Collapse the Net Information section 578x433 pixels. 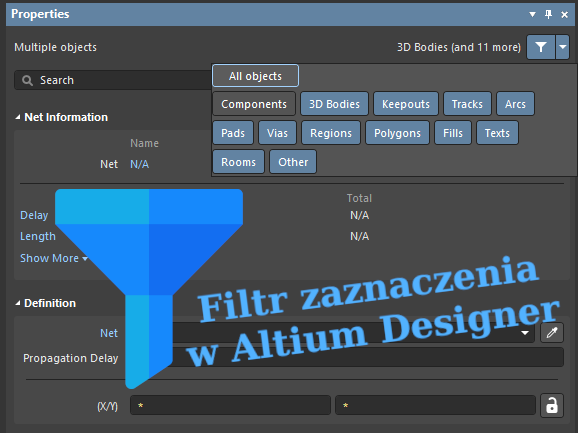point(18,117)
